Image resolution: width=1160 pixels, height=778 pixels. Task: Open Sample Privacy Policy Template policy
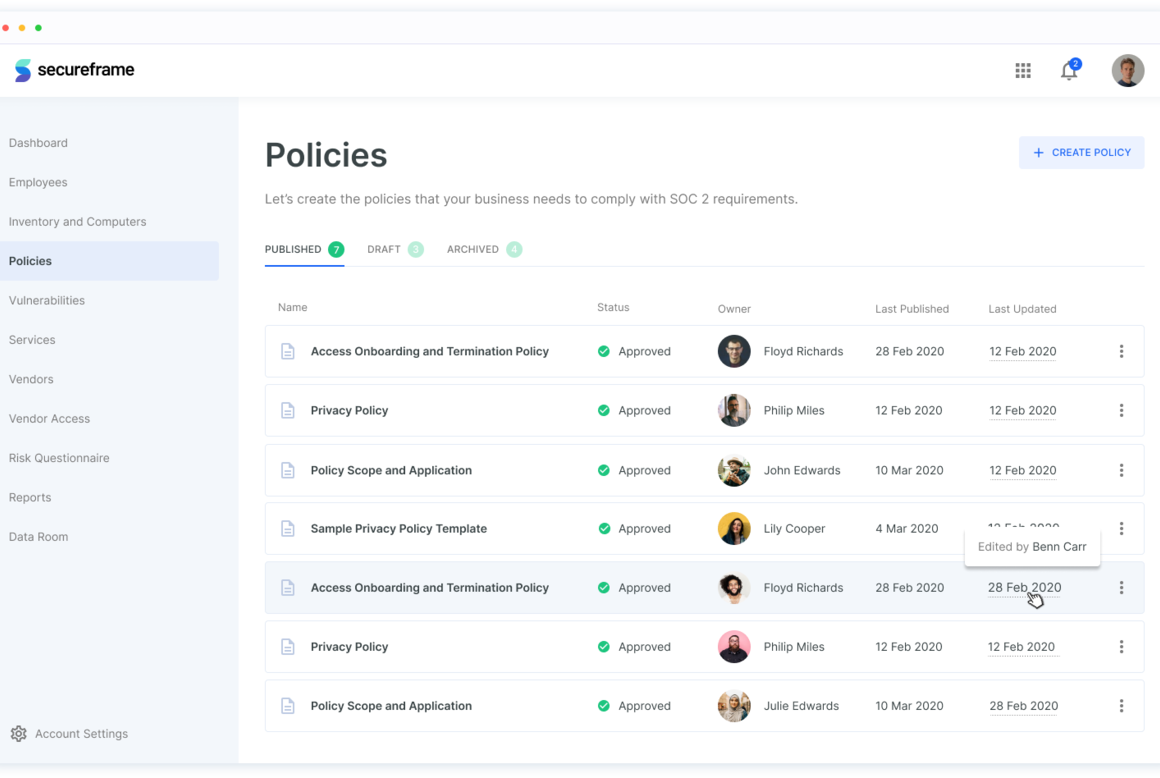(x=399, y=529)
